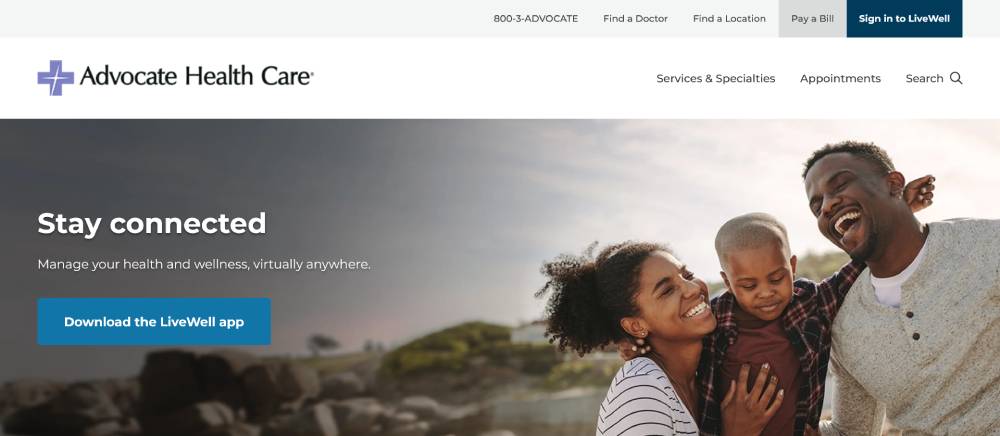Sign in to LiveWell
This screenshot has height=436, width=1000.
pyautogui.click(x=904, y=18)
